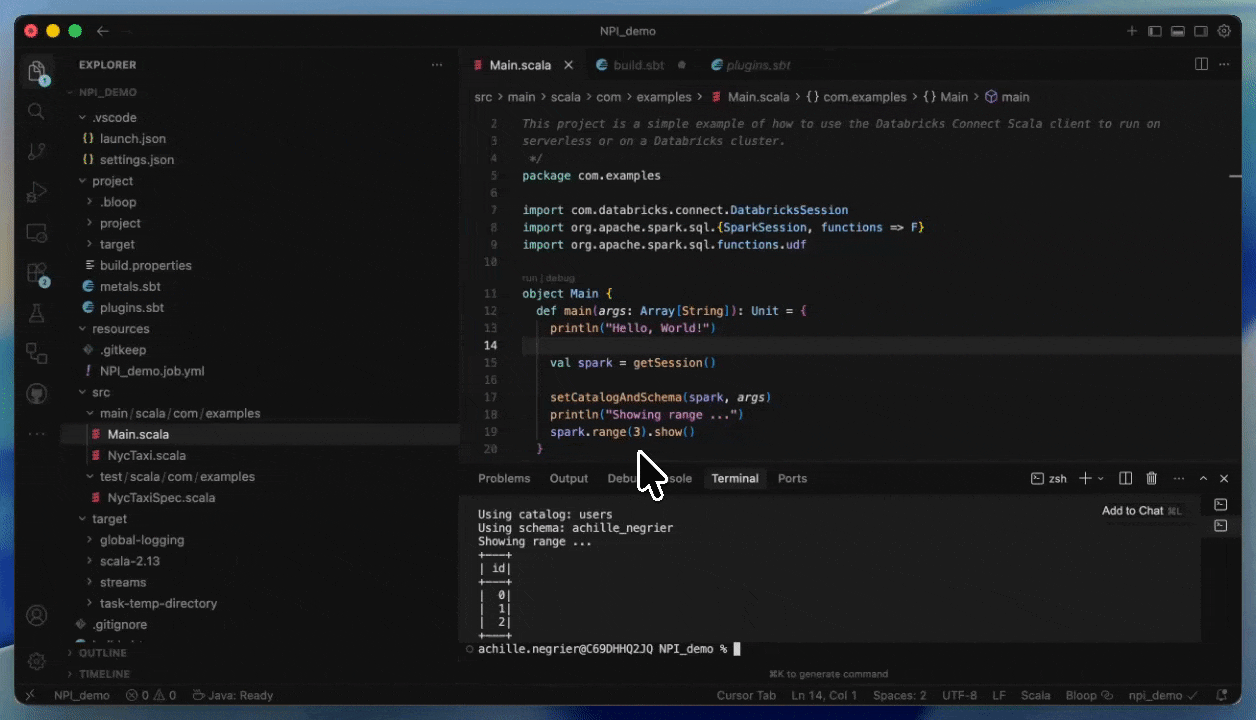
Task: Open Run and Debug view
Action: (x=37, y=192)
